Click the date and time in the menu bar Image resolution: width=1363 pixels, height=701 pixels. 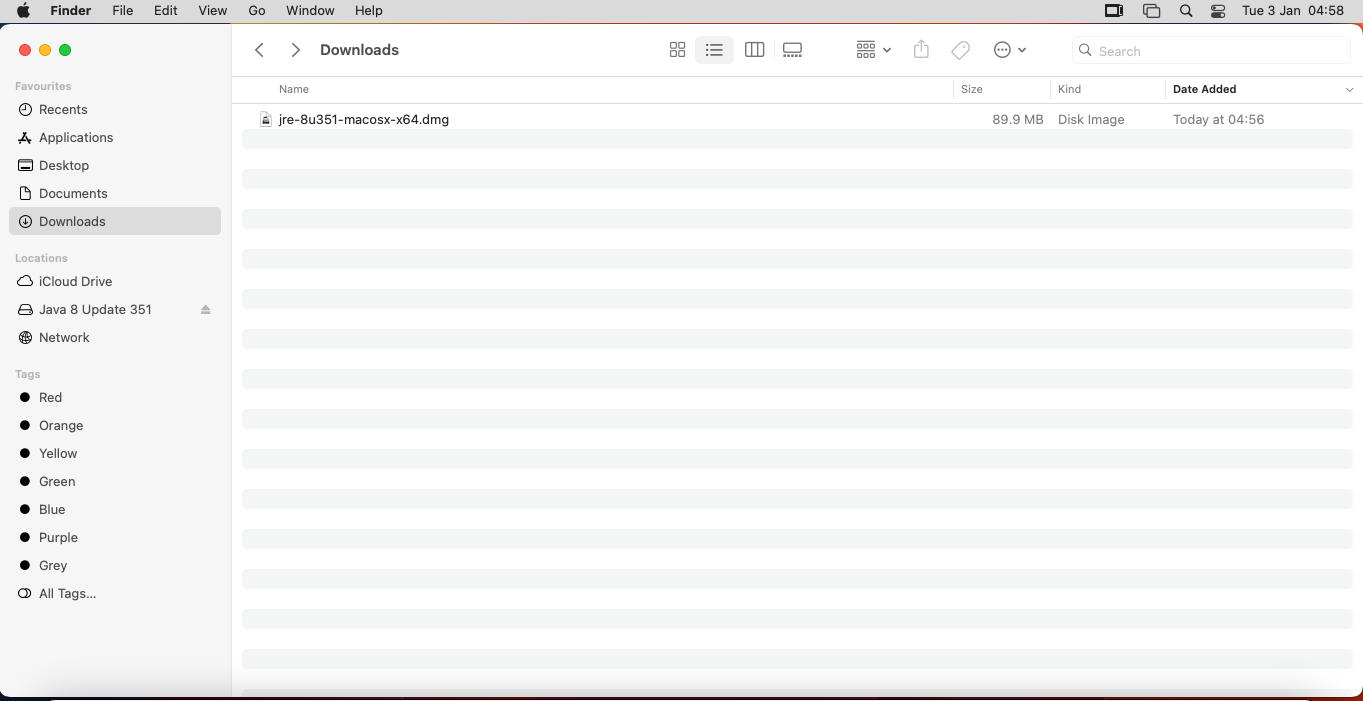[1292, 11]
